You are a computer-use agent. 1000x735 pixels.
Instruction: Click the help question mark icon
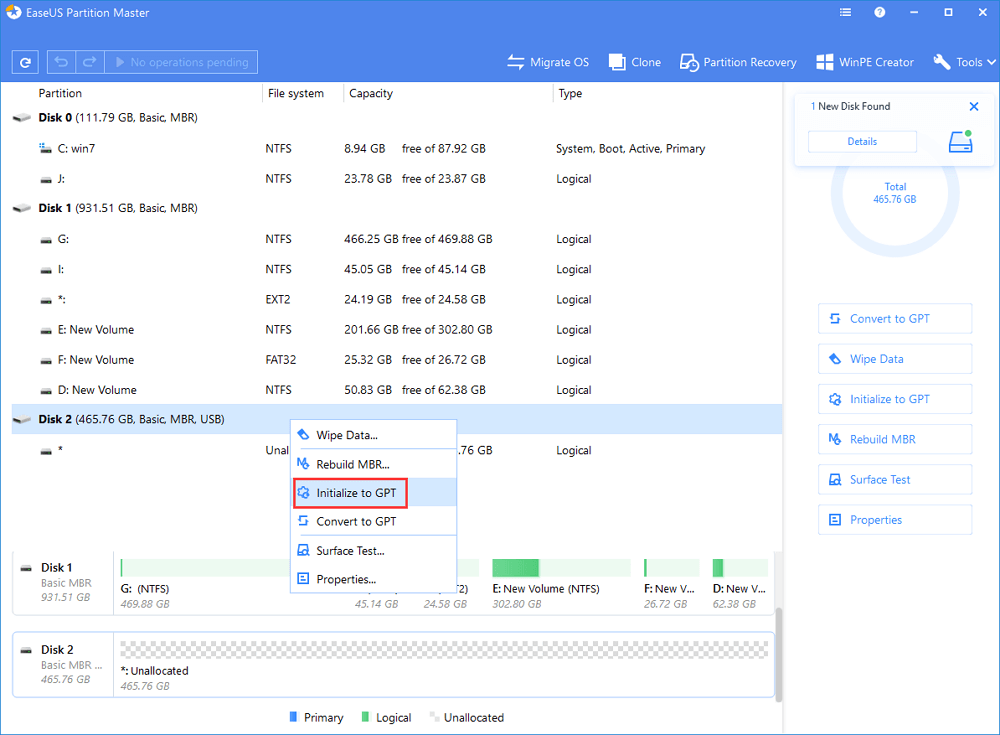879,13
